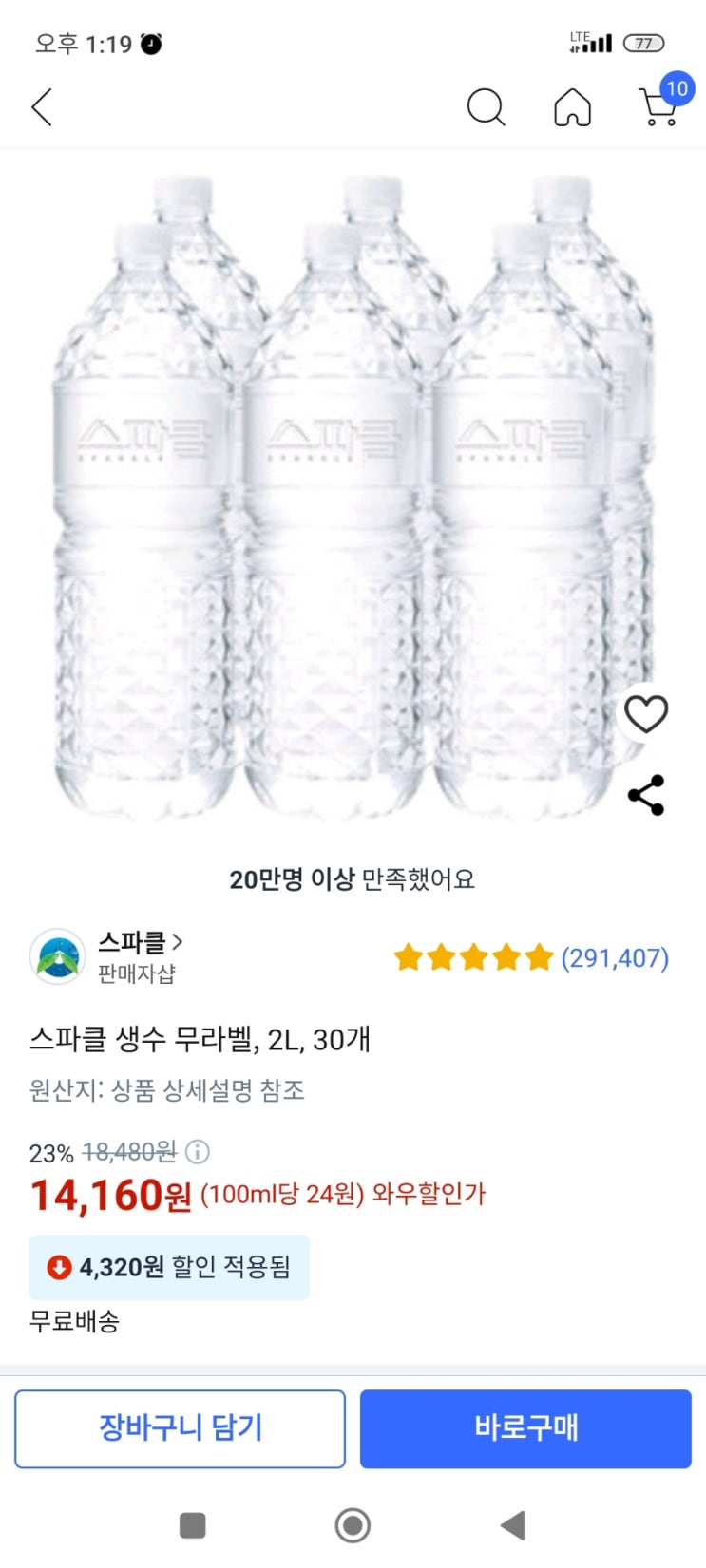Viewport: 706px width, 1568px height.
Task: Tap the product title 스파클 생수 무라벨
Action: [200, 1040]
